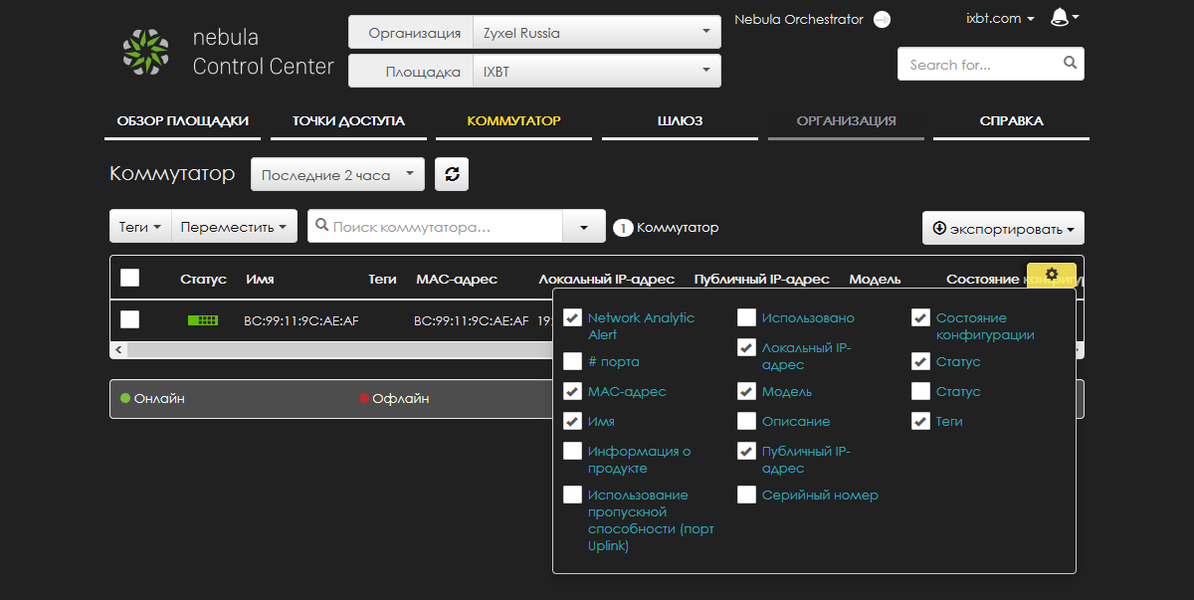
Task: Click the Nebula Orchestrator round icon
Action: point(882,20)
